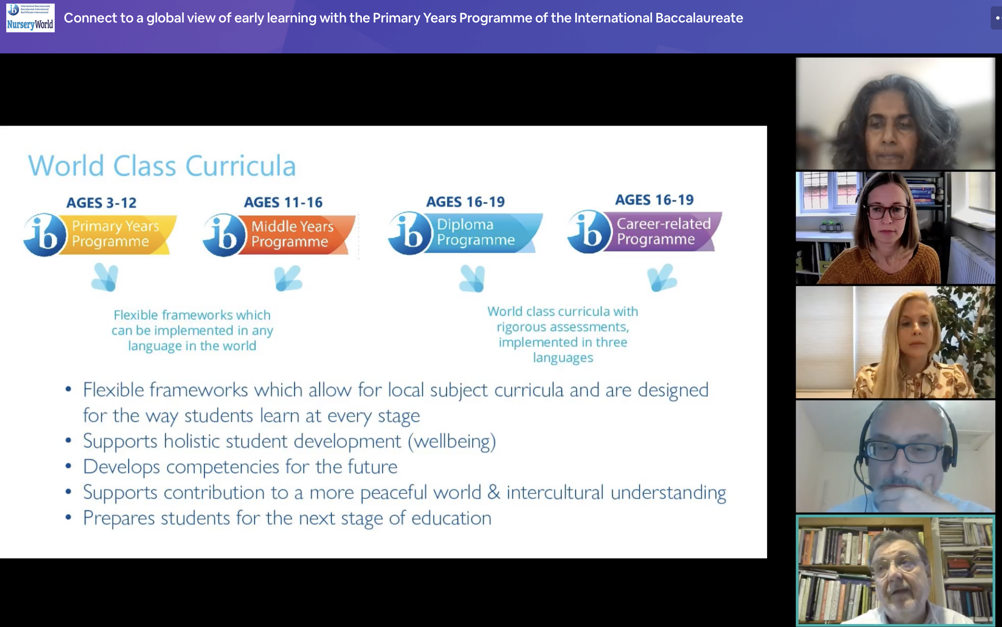Click 'Flexible frameworks which can be implemented' caption
Viewport: 1002px width, 627px height.
(192, 330)
